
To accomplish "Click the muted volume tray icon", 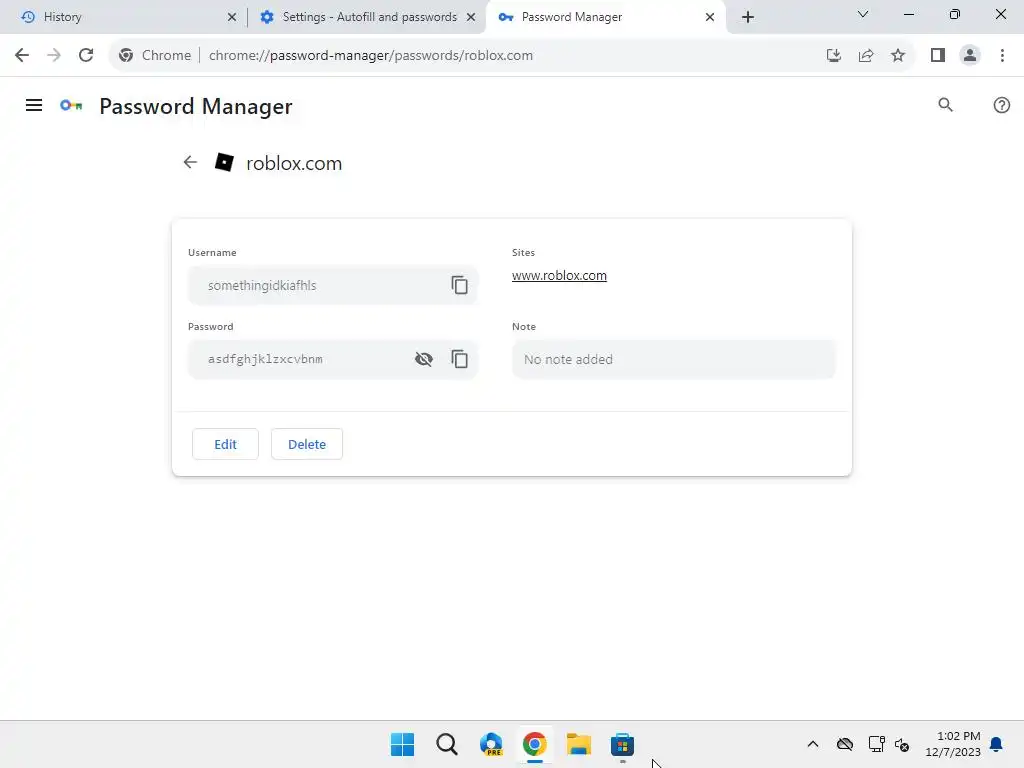I will pos(902,744).
